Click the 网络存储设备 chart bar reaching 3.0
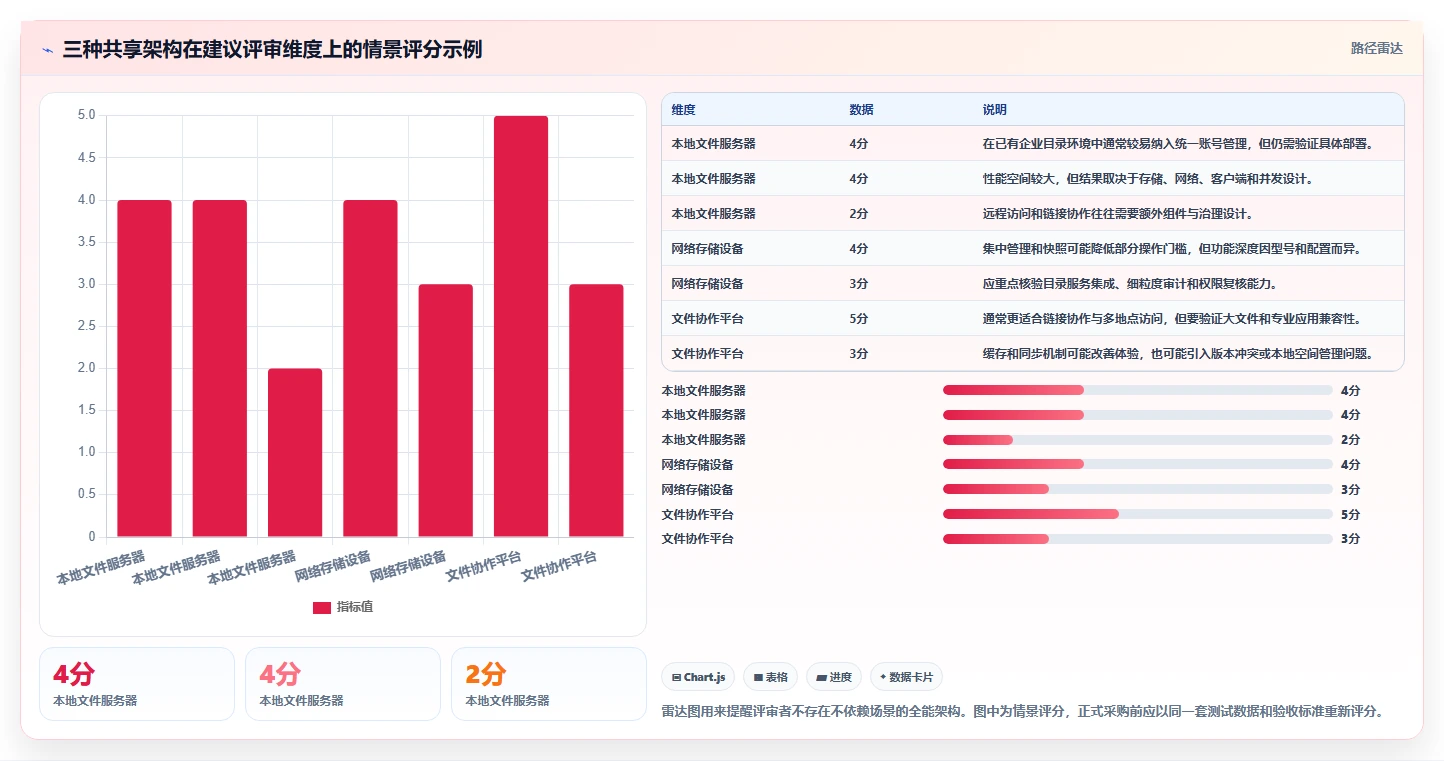This screenshot has width=1444, height=761. pos(446,410)
